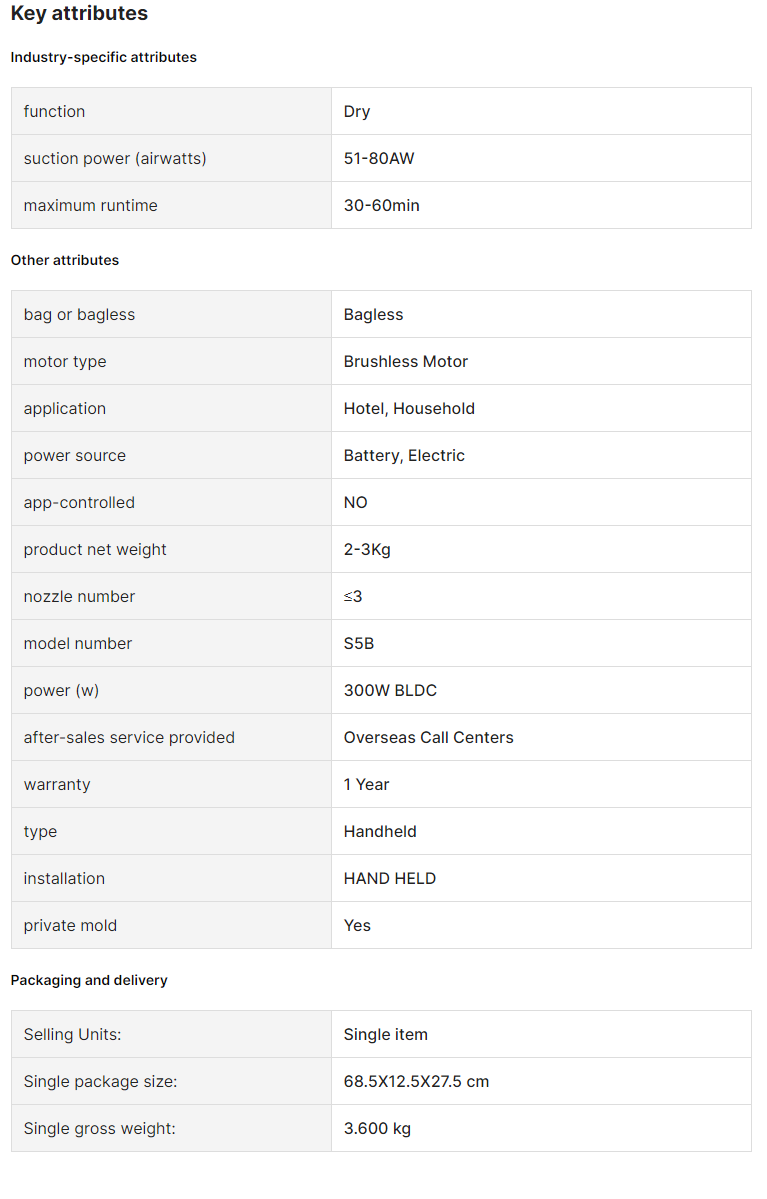767x1199 pixels.
Task: Select the '3.600 kg' gross weight value
Action: 377,1129
